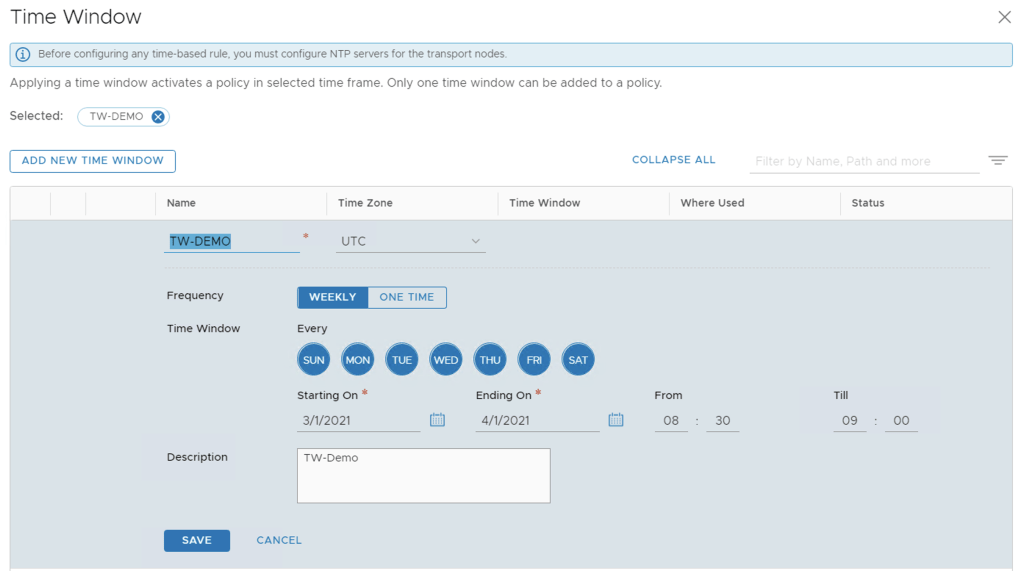Focus the Filter by Name search box
Screen dimensions: 1024x571
coord(863,161)
